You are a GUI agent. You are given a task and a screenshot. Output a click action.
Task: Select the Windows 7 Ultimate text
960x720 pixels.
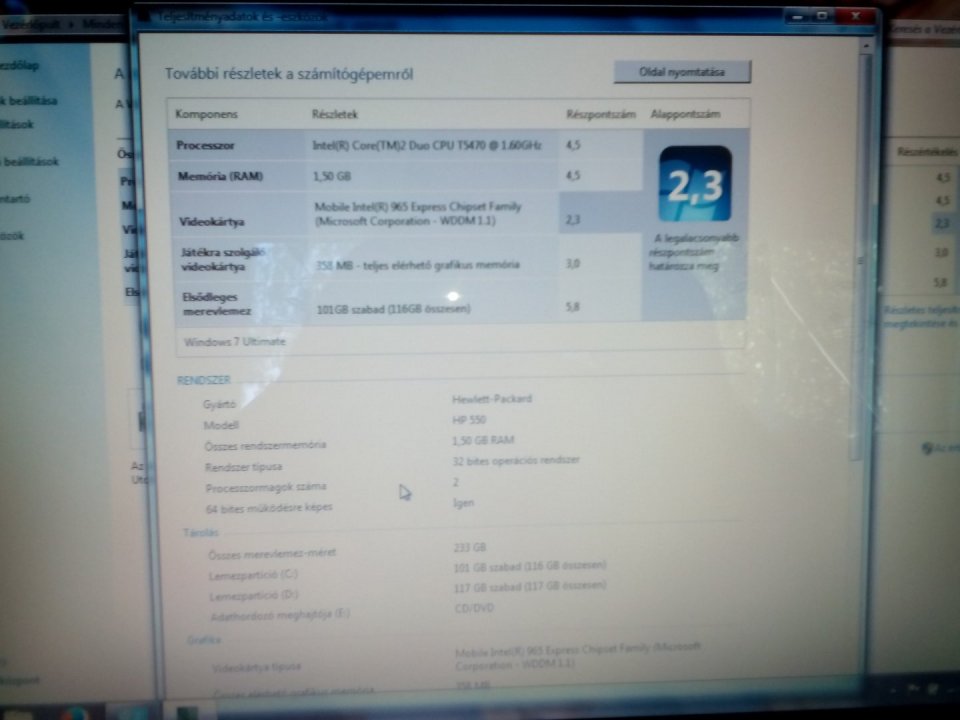point(234,342)
